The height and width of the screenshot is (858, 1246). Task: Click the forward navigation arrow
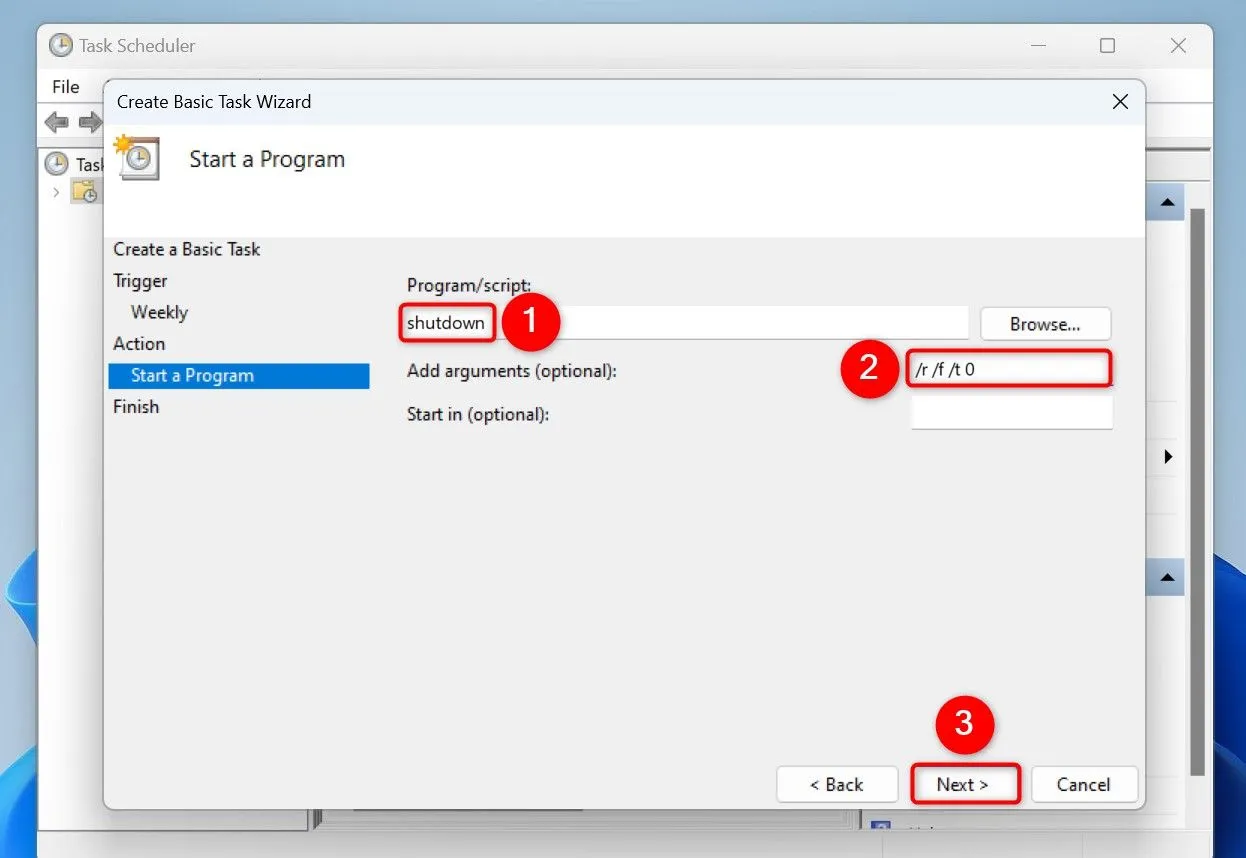(89, 122)
